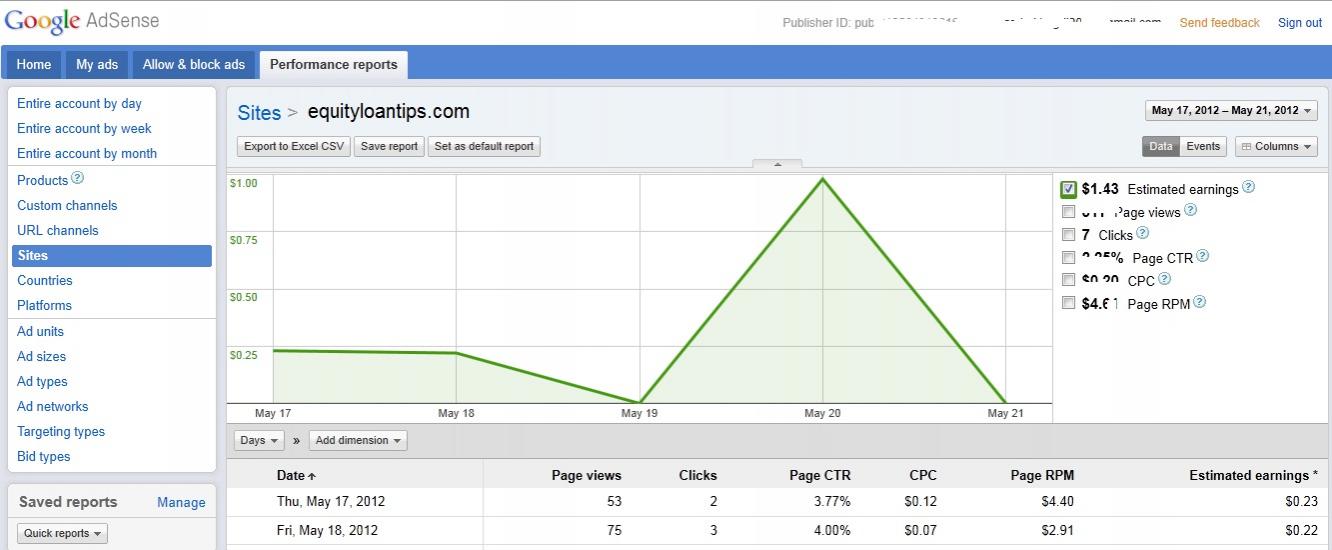
Task: Open the My ads tab
Action: [x=97, y=64]
